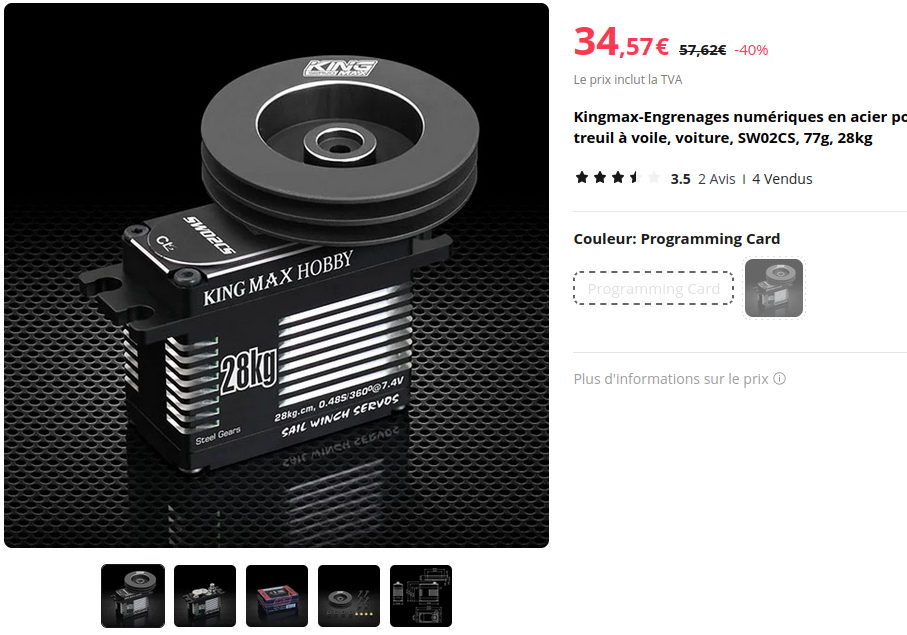Select the servo with pulley thumbnail
907x635 pixels.
click(133, 596)
